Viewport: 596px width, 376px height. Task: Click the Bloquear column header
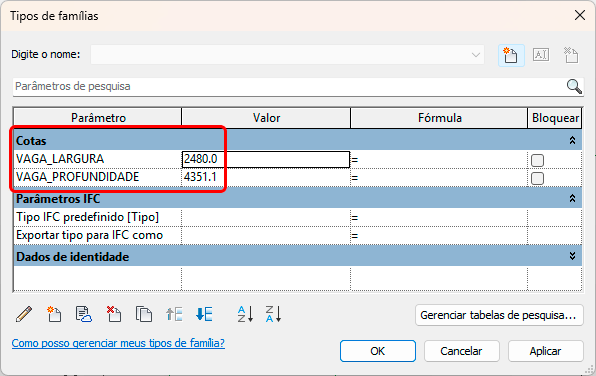[555, 118]
